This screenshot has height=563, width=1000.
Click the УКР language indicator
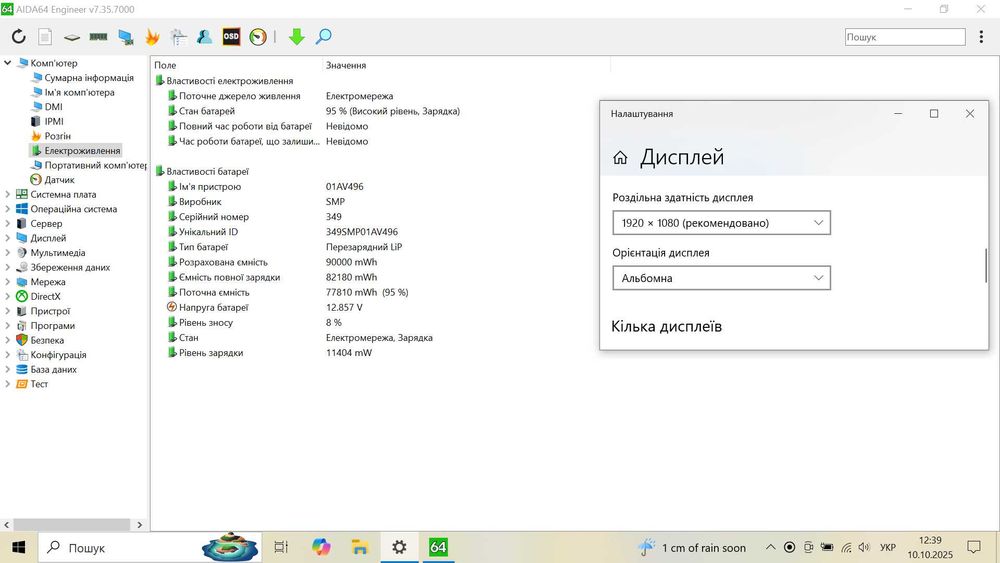coord(888,548)
